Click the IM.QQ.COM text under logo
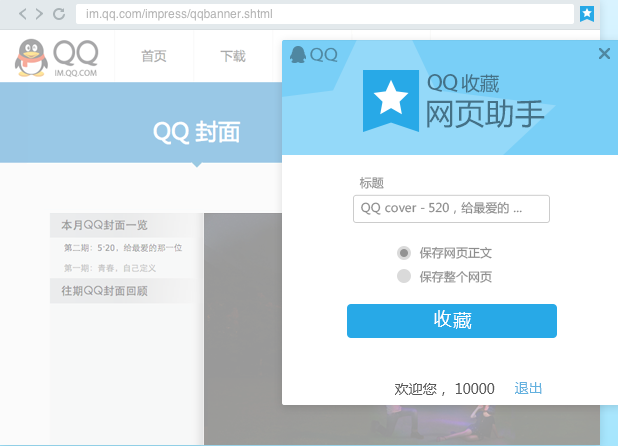Viewport: 618px width, 446px height. point(76,73)
